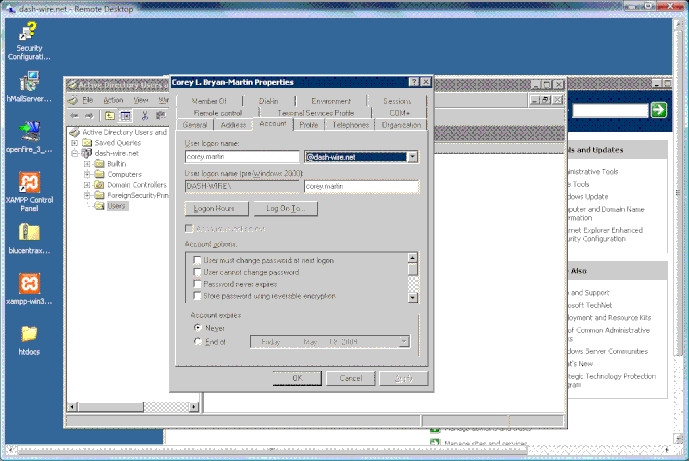
Task: Click the Cut scissors toolbar icon
Action: tap(145, 116)
